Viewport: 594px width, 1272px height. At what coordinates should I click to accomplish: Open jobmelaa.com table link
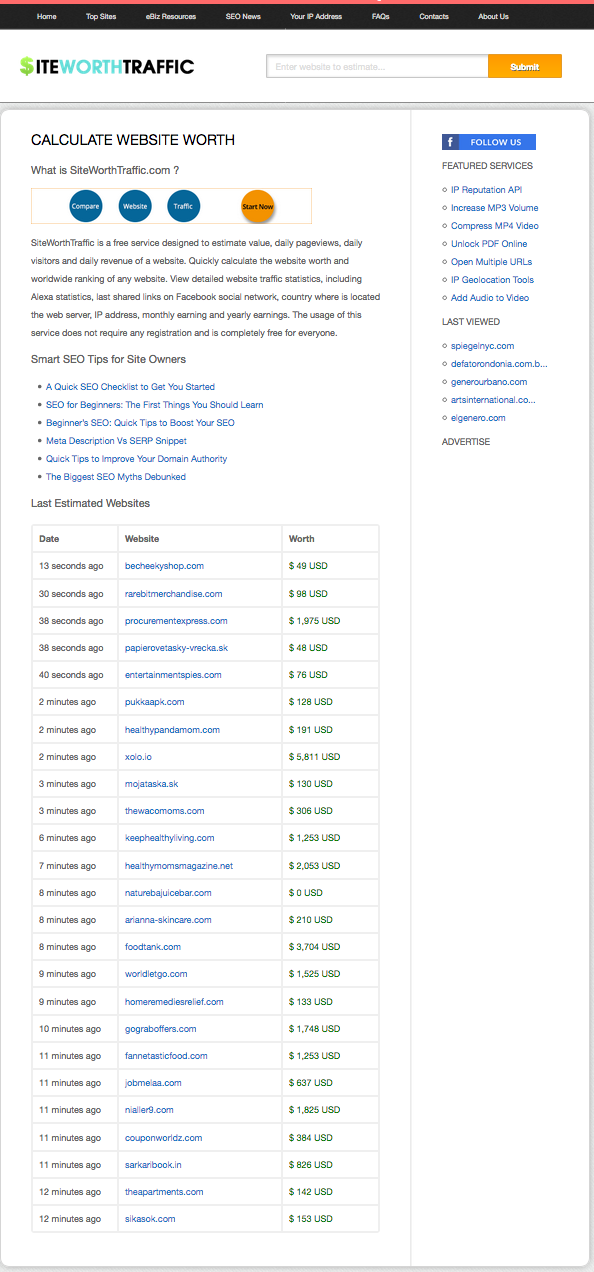pos(153,1083)
